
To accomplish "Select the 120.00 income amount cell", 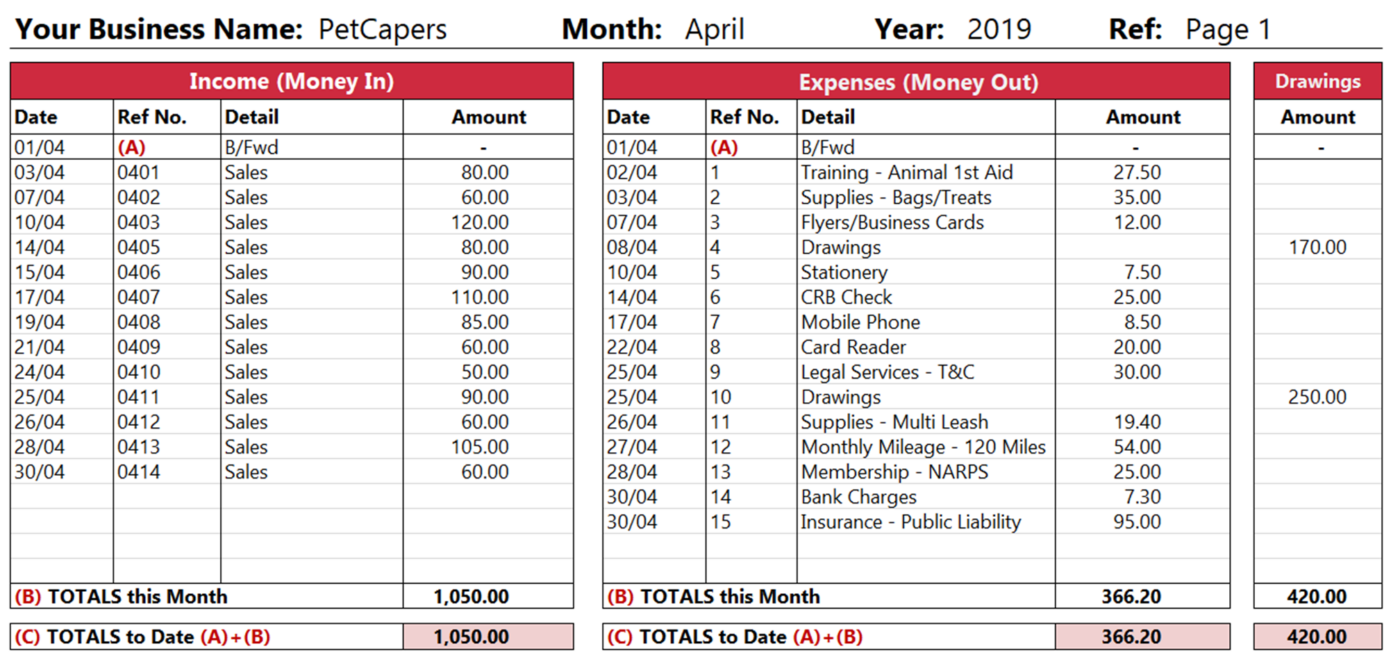I will tap(479, 222).
